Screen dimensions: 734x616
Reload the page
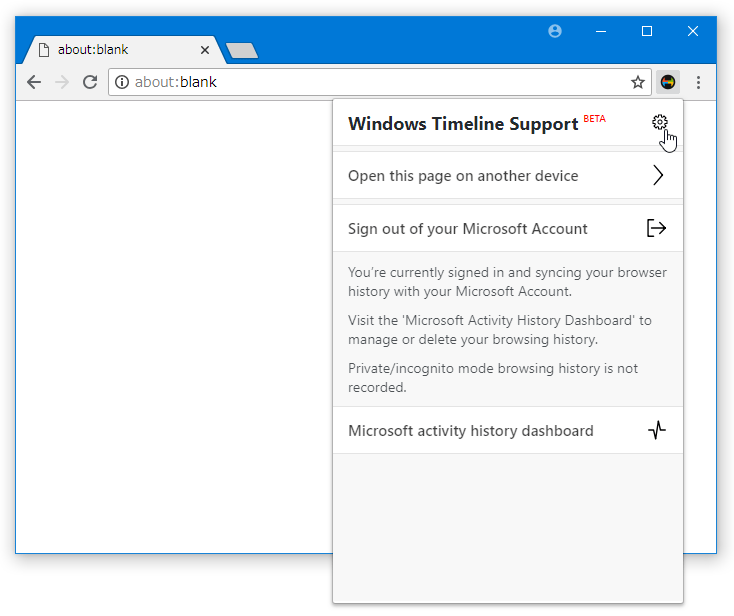coord(90,82)
